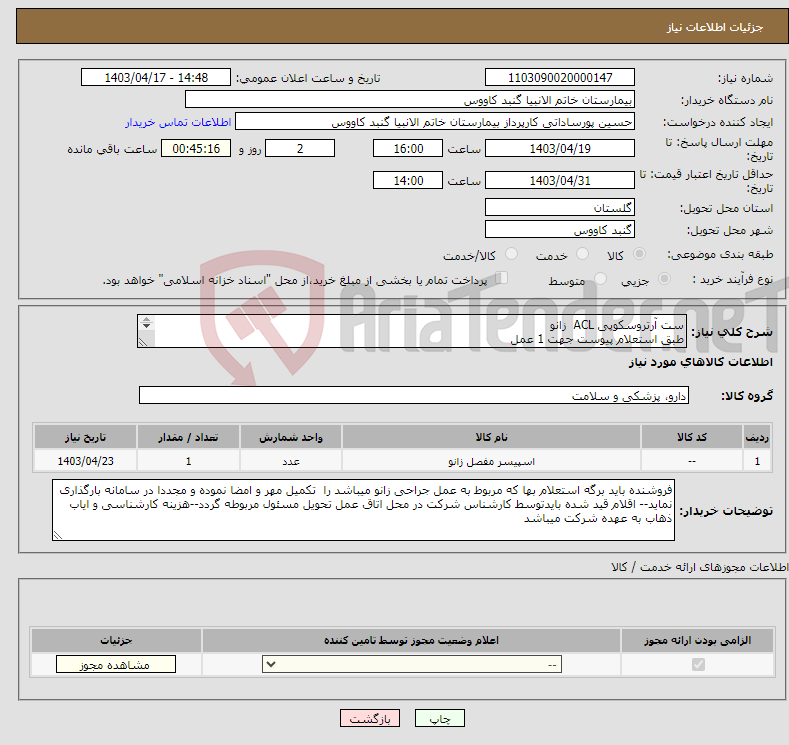
Task: Click the الزامی بودن ارائه مجوز header
Action: click(697, 640)
